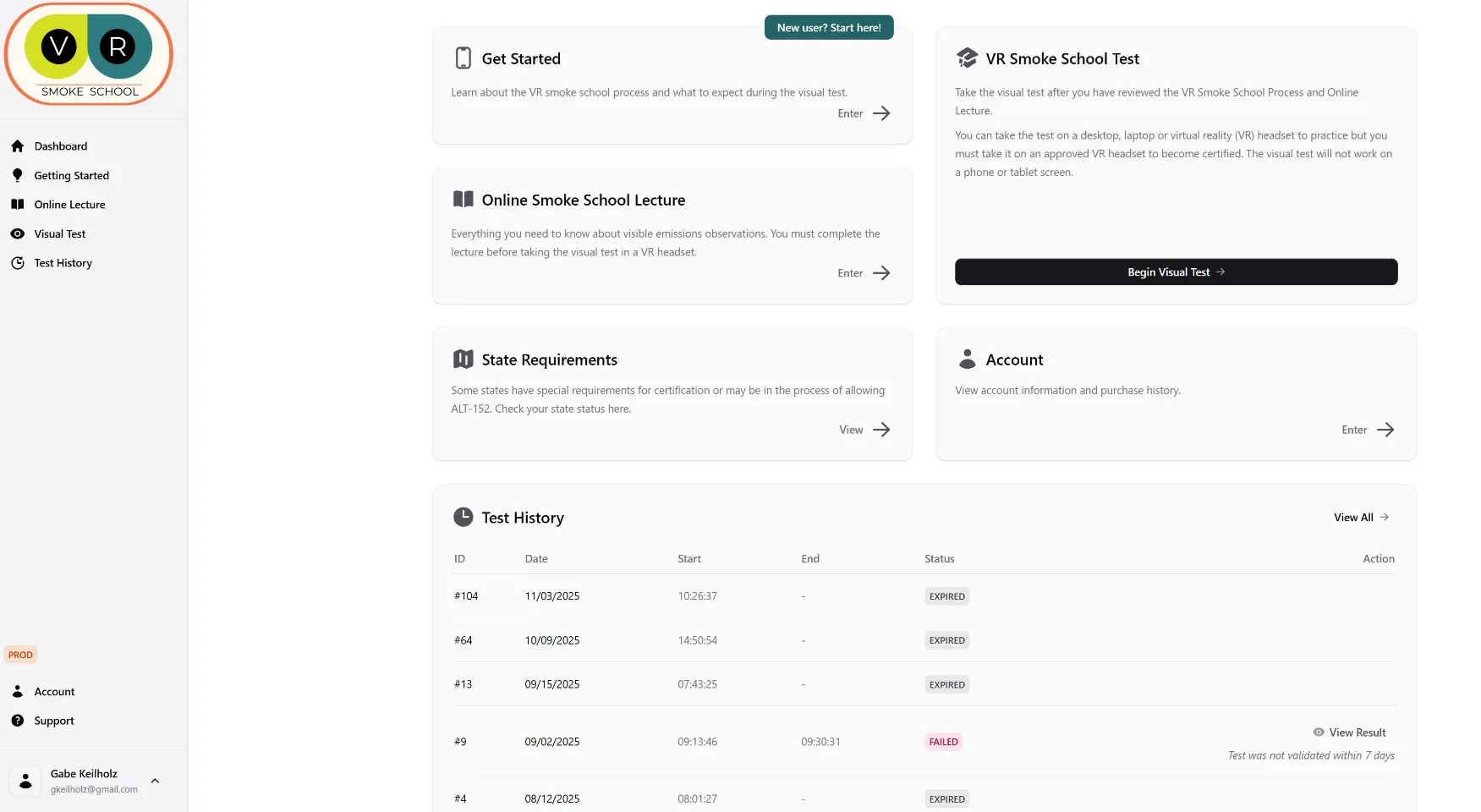Click the phone icon on Get Started card

pos(463,58)
